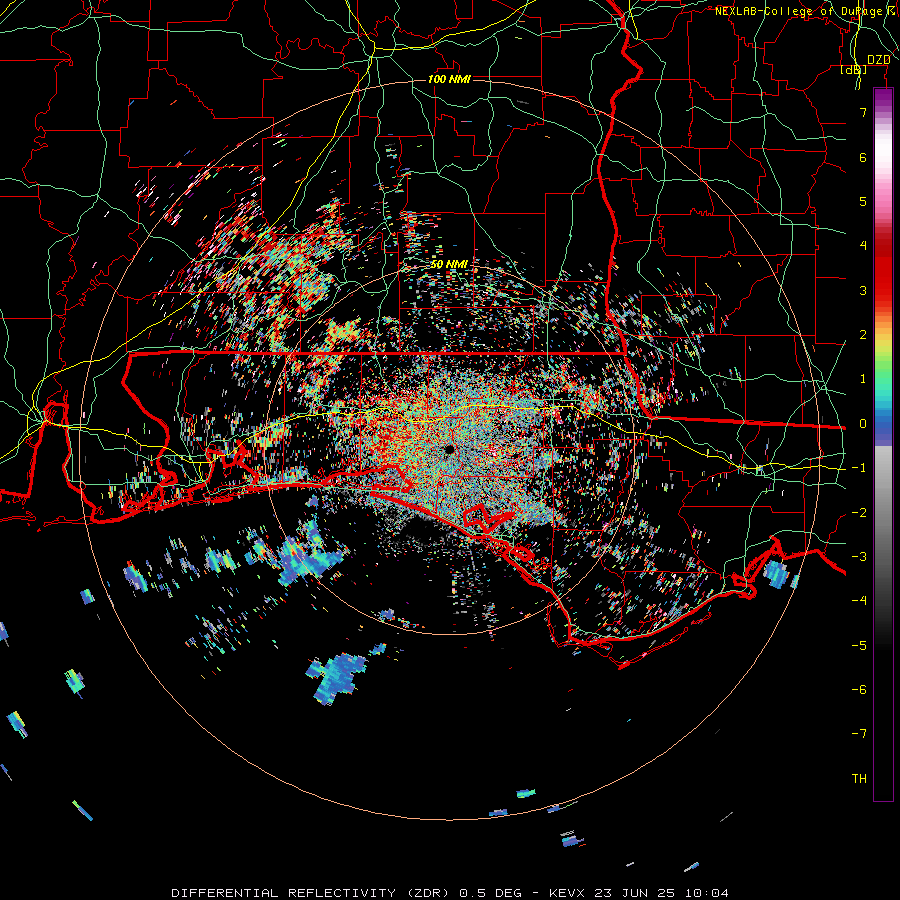The image size is (900, 900).
Task: Click the KEVX station identifier
Action: pos(567,893)
